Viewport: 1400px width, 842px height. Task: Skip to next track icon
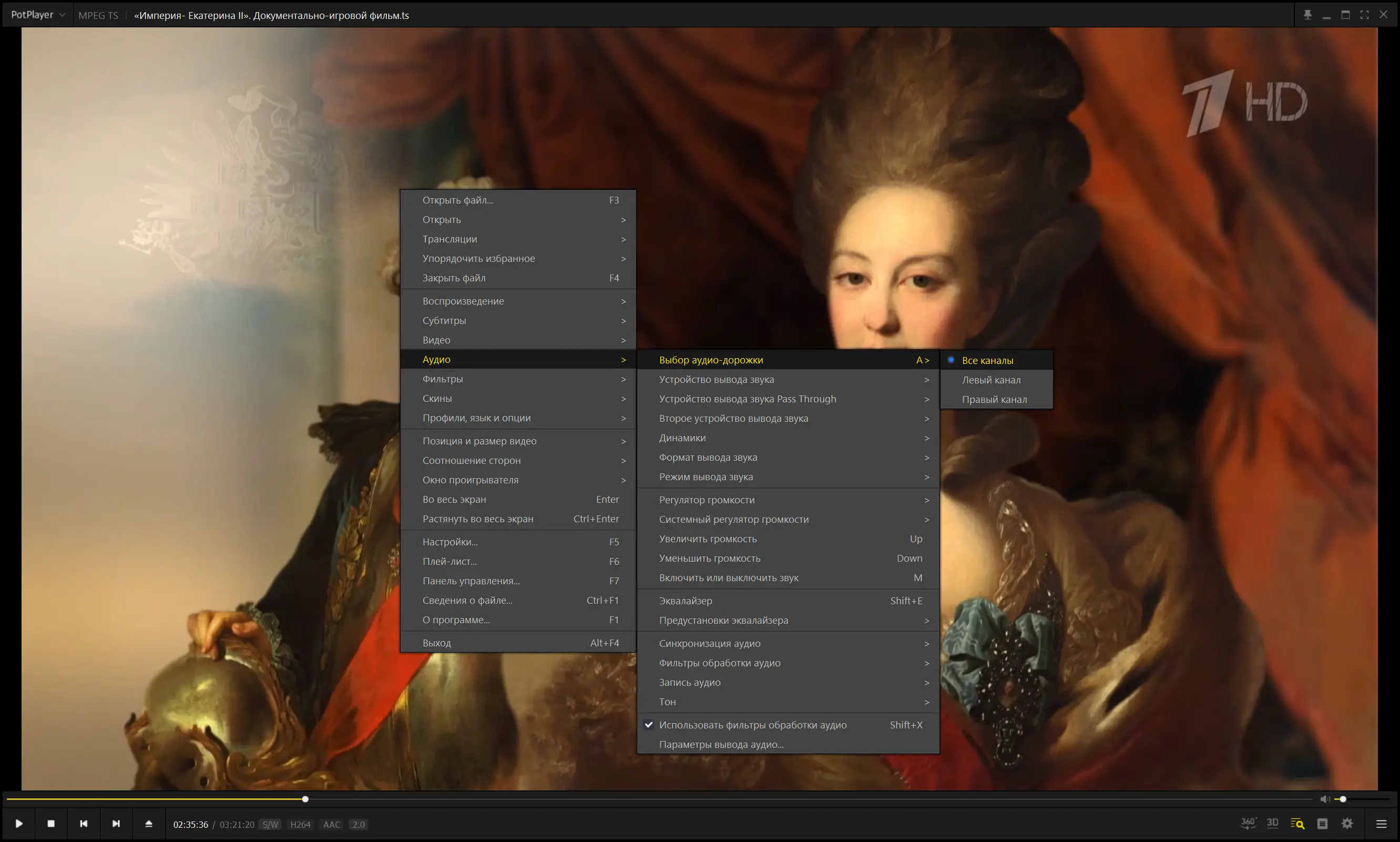[x=116, y=823]
